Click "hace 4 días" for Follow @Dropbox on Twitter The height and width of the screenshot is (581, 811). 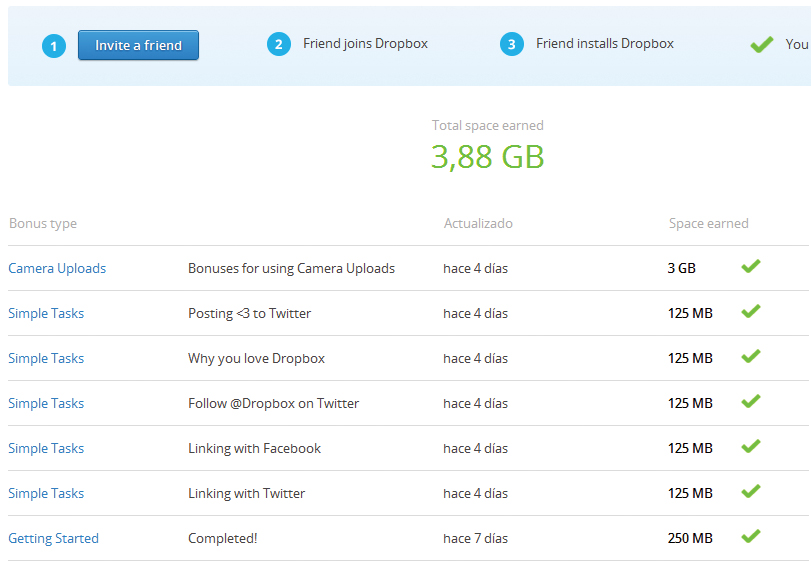coord(475,404)
